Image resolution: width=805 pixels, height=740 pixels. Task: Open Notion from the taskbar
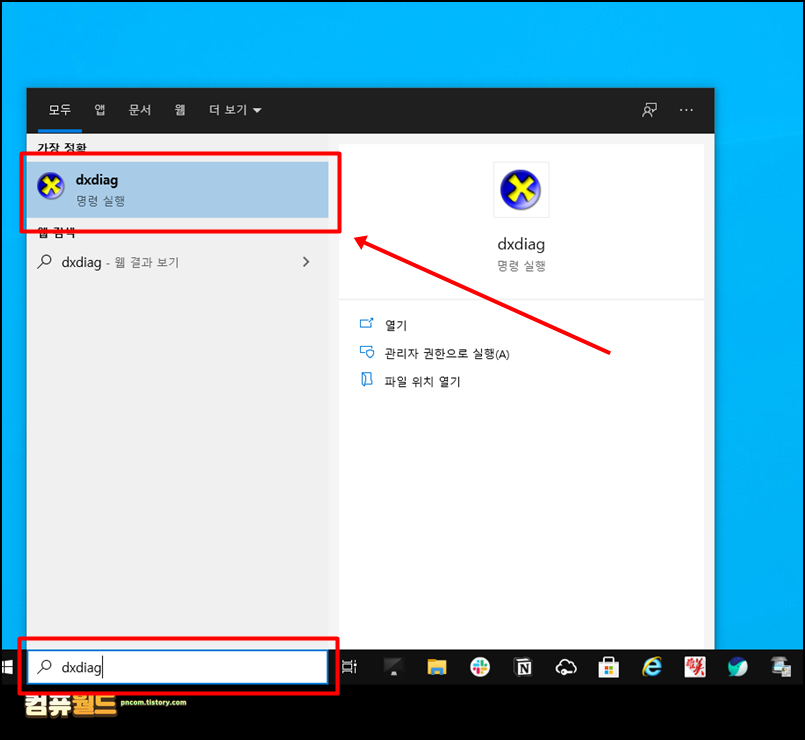[523, 667]
